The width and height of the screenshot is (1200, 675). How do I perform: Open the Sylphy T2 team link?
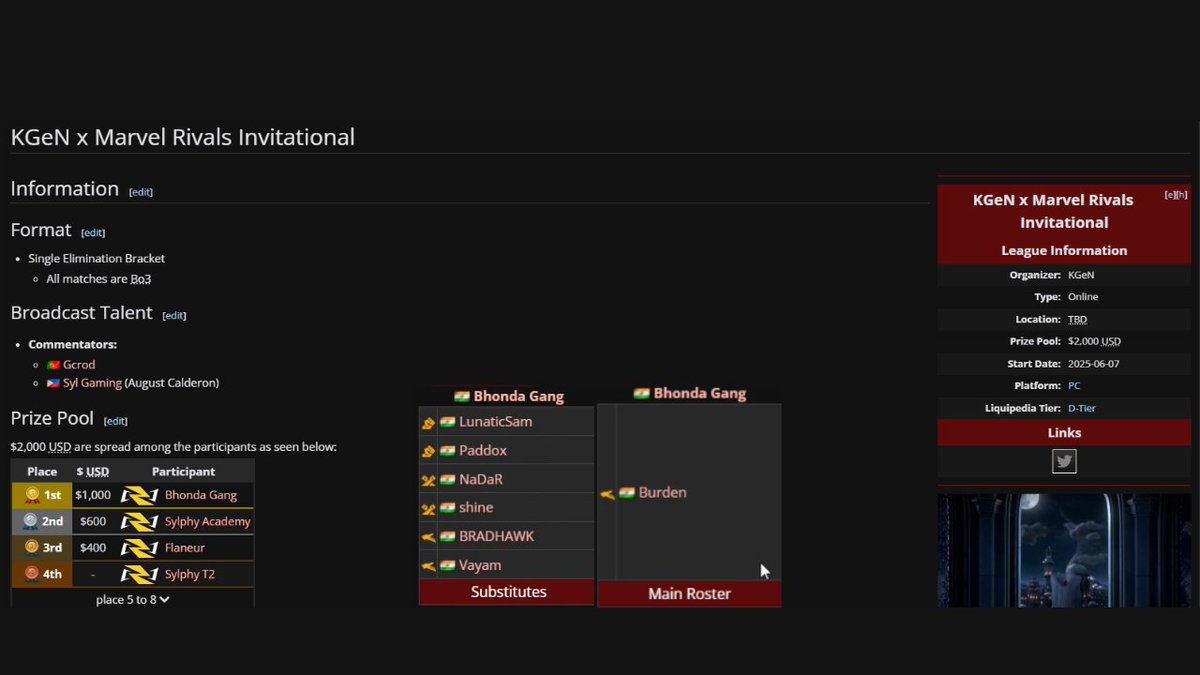190,574
